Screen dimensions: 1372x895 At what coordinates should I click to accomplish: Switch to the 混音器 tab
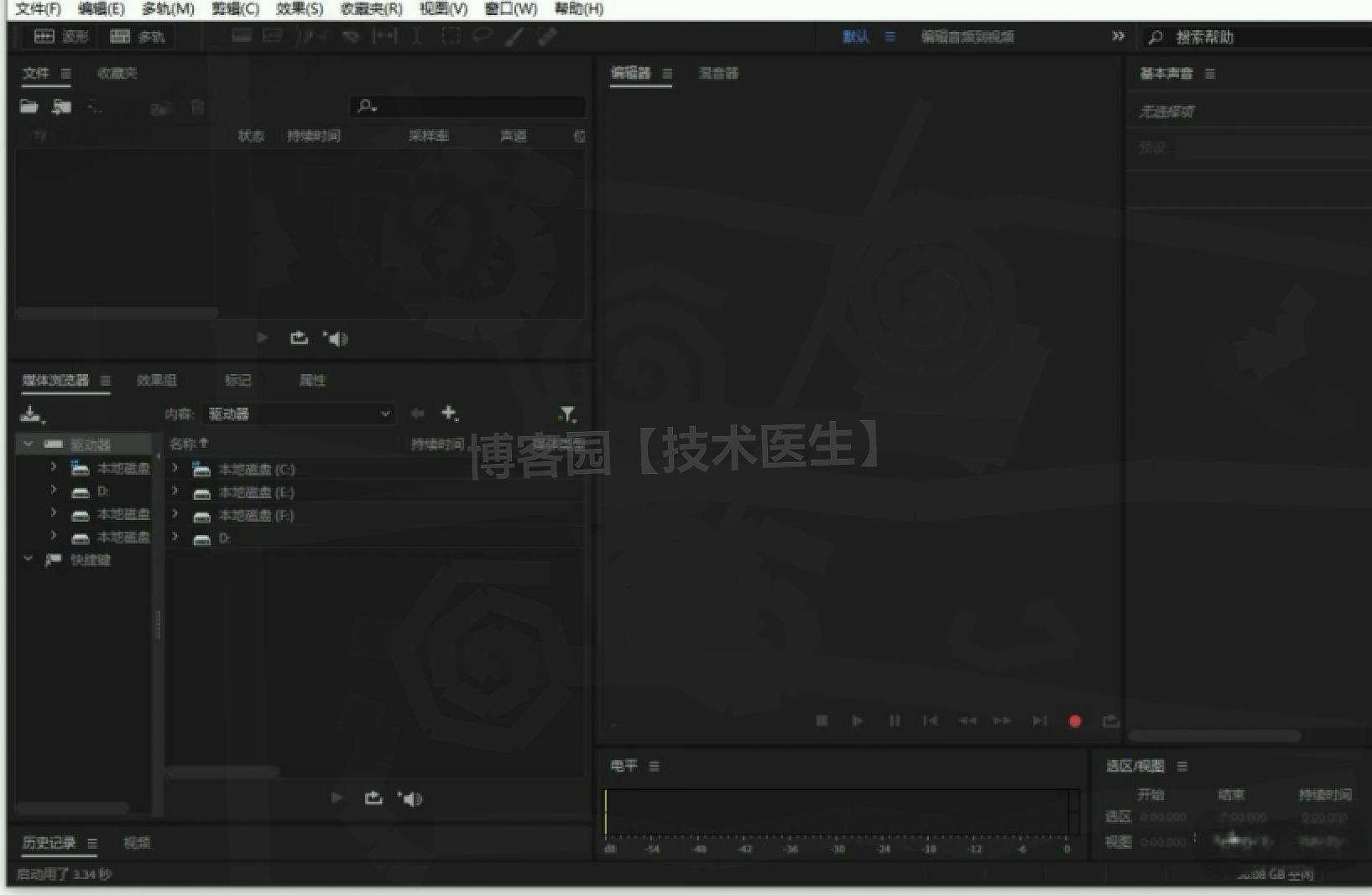pos(717,74)
